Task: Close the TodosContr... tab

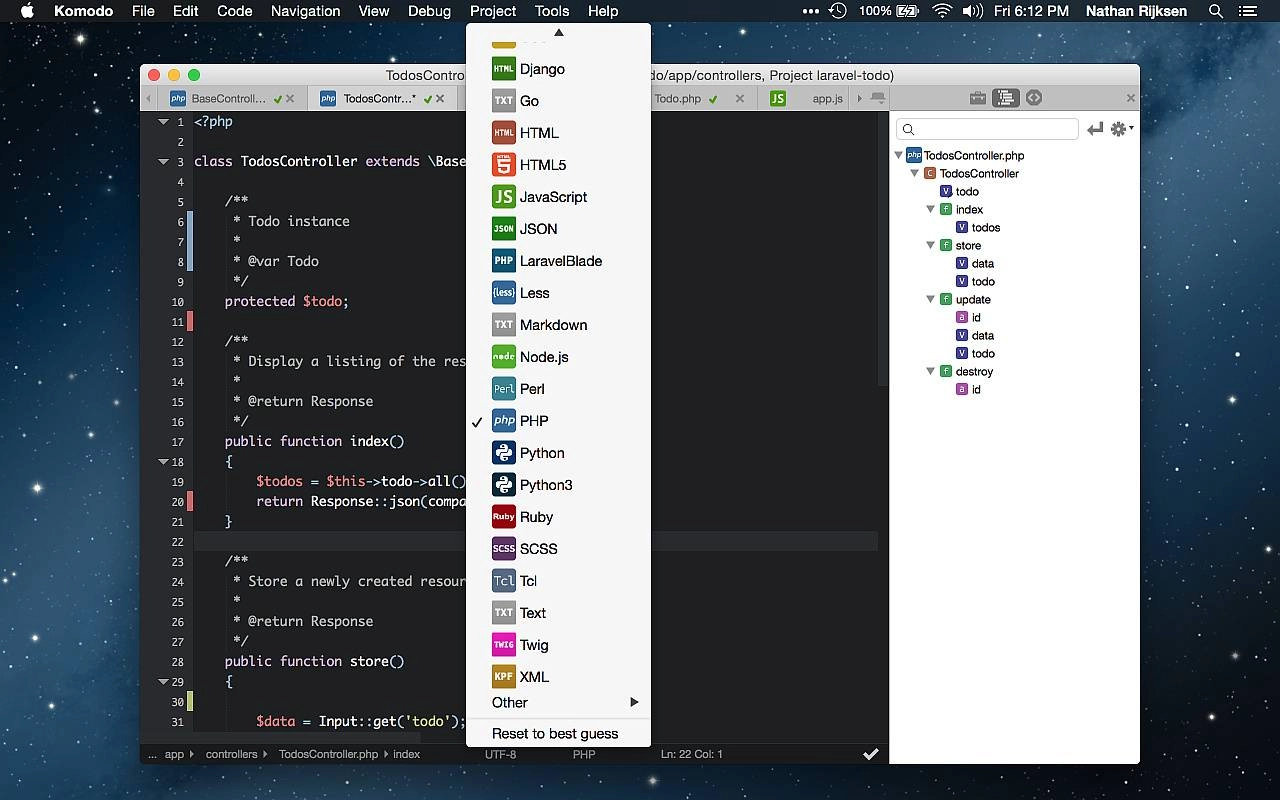Action: pyautogui.click(x=441, y=99)
